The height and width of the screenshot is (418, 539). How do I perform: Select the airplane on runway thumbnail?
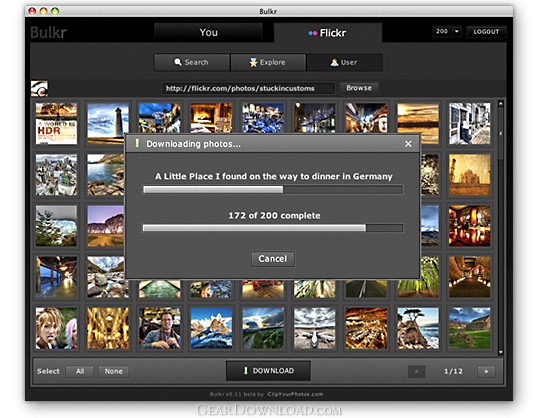315,328
